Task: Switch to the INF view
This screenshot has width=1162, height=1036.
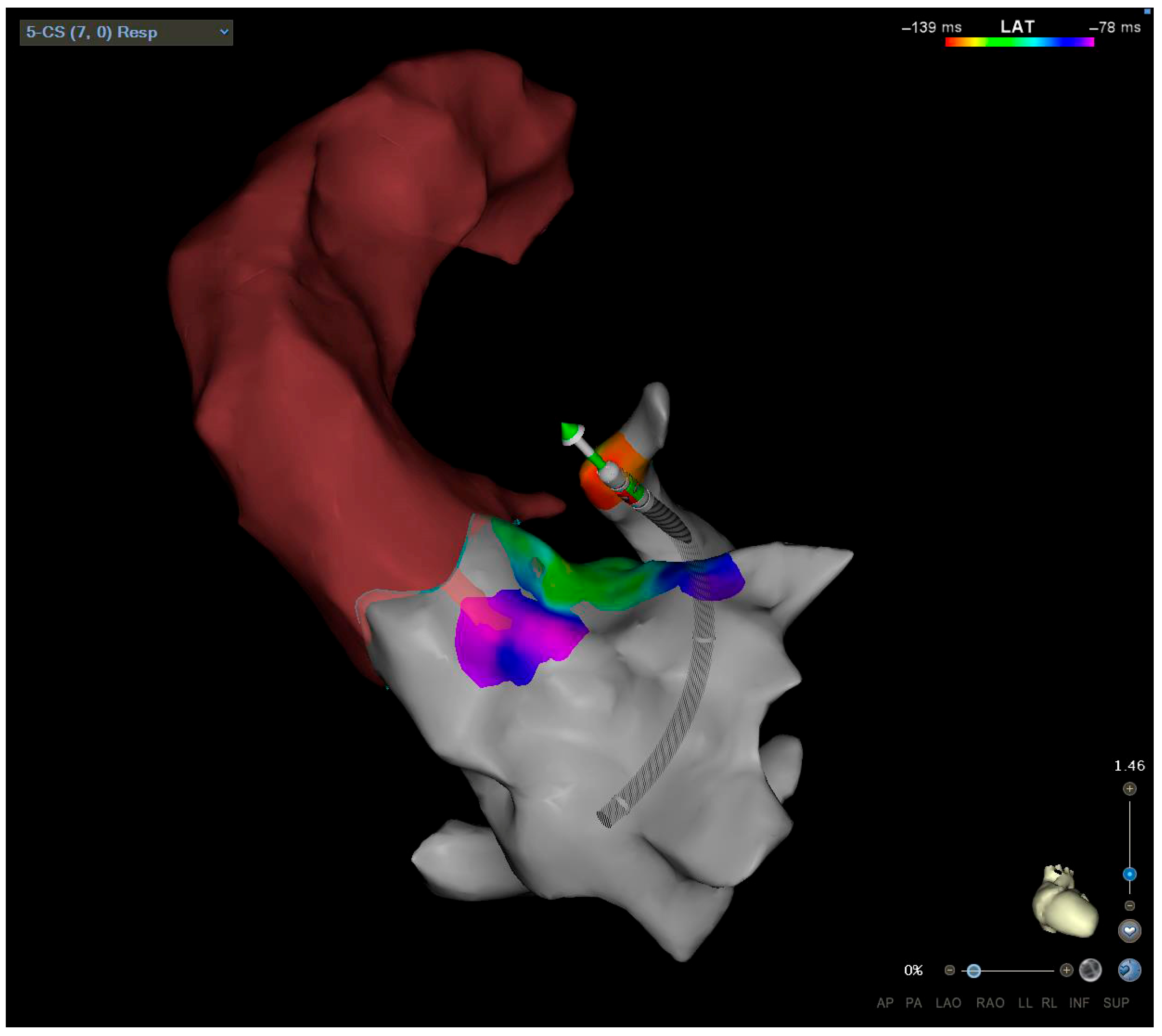Action: click(x=1079, y=1003)
